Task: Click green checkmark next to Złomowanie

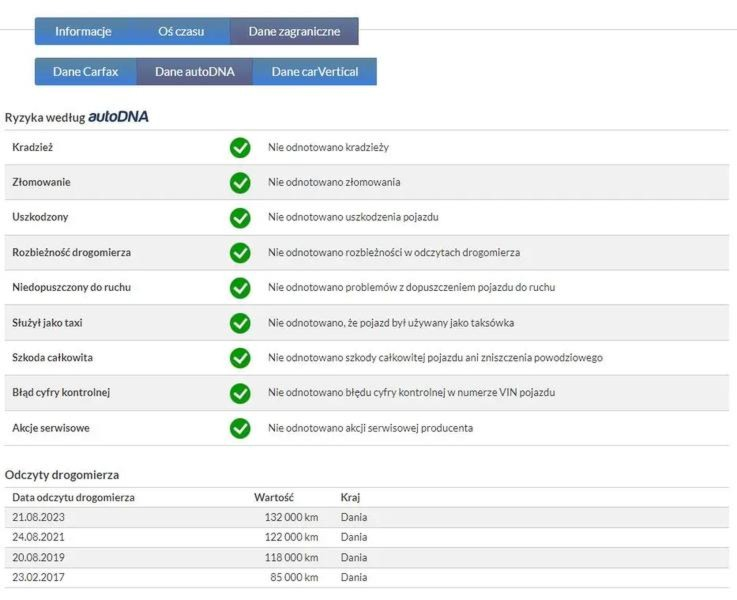Action: [x=240, y=183]
